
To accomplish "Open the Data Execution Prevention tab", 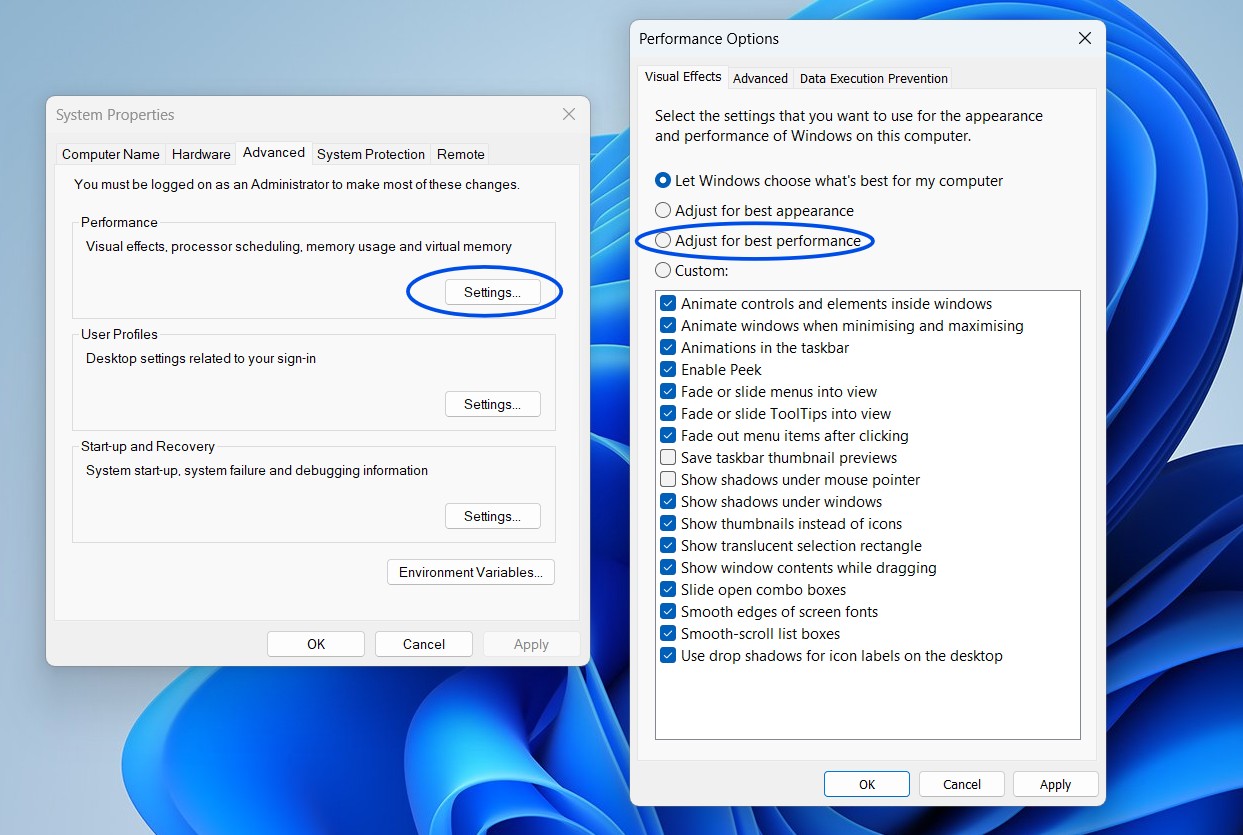I will (x=873, y=78).
